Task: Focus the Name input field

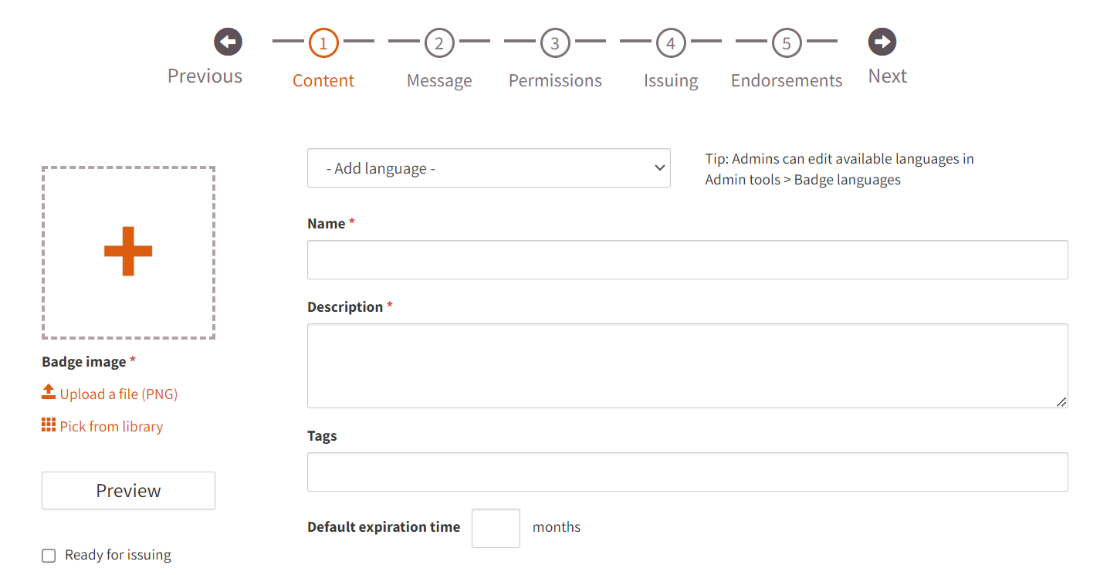Action: point(688,260)
